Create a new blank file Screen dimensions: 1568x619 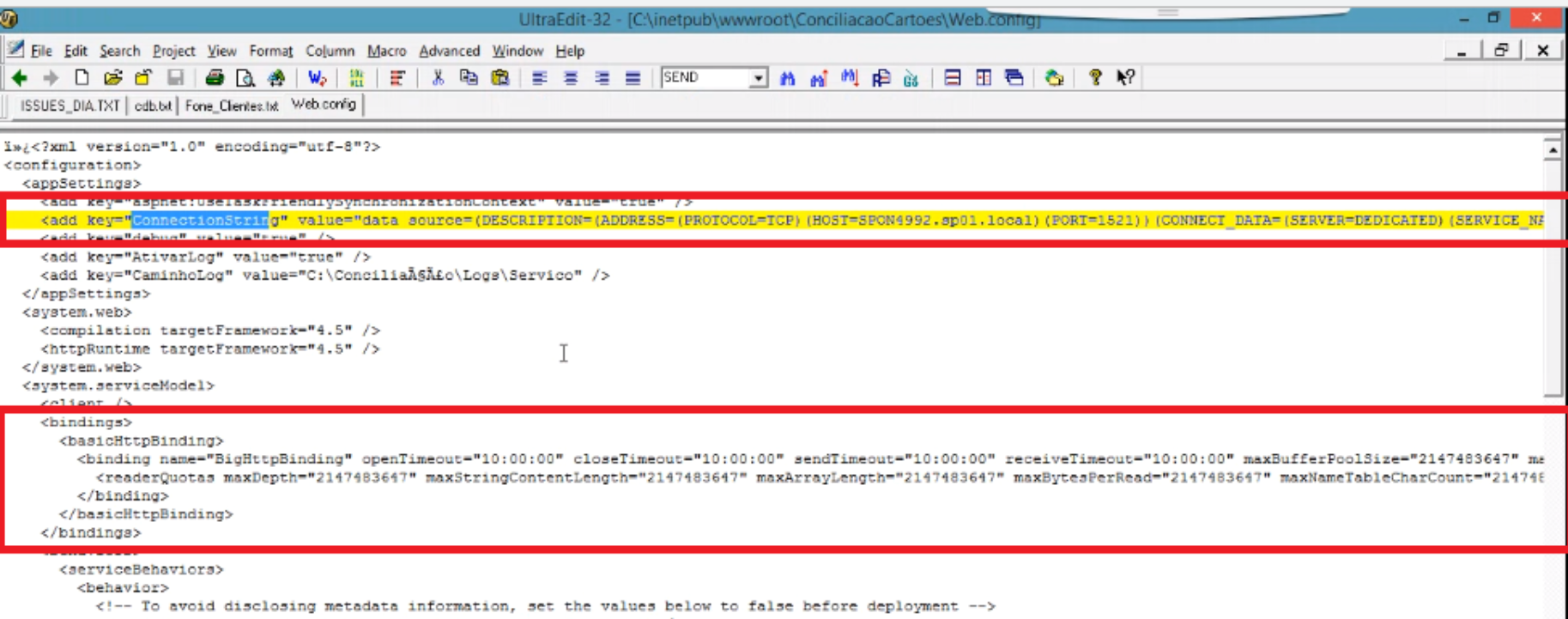pos(82,78)
